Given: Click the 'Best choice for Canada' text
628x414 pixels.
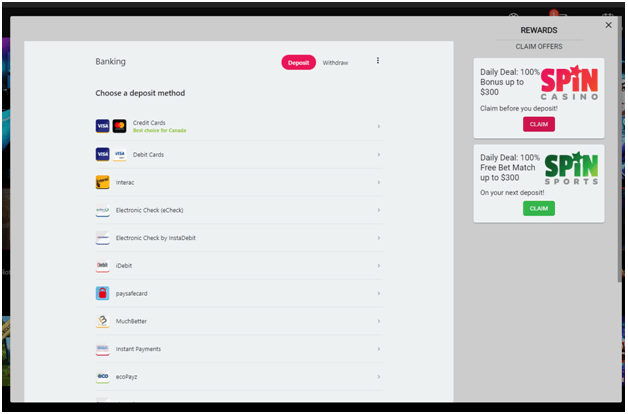Looking at the screenshot, I should pyautogui.click(x=159, y=131).
